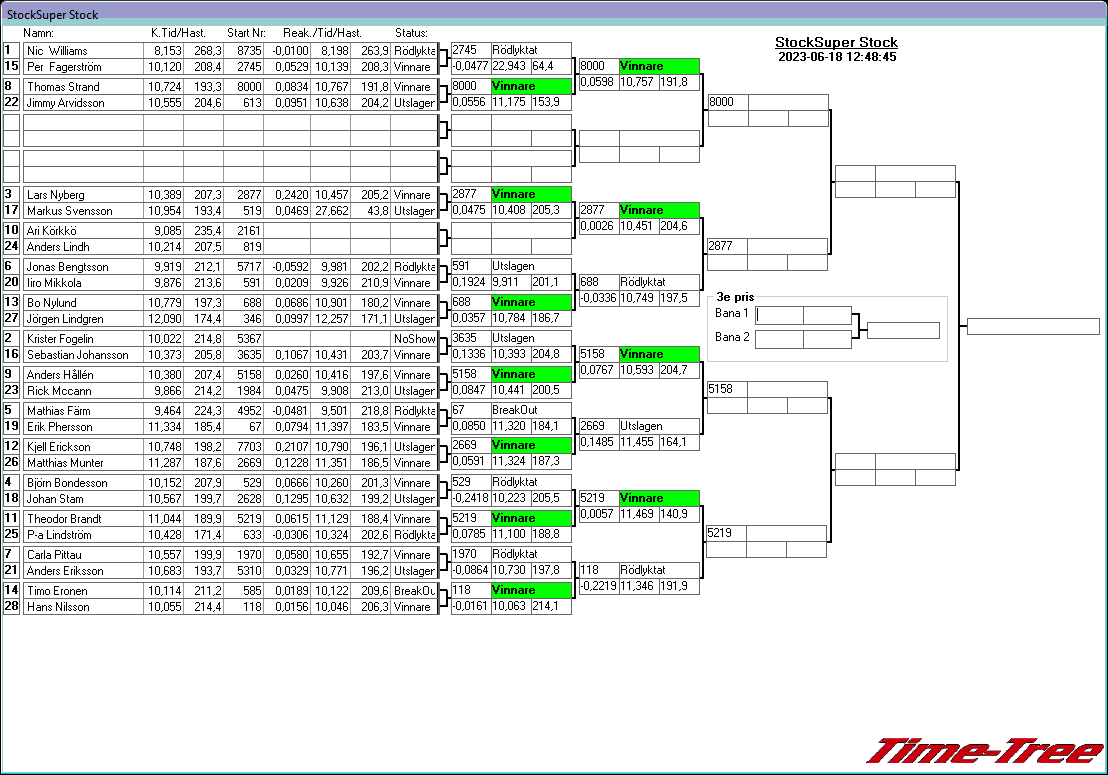Click start number 8735 in Nic Williams row
Viewport: 1108px width, 775px height.
[x=243, y=51]
